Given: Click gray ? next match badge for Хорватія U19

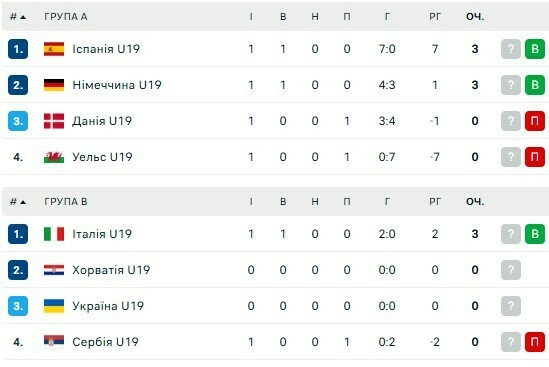Looking at the screenshot, I should [511, 270].
